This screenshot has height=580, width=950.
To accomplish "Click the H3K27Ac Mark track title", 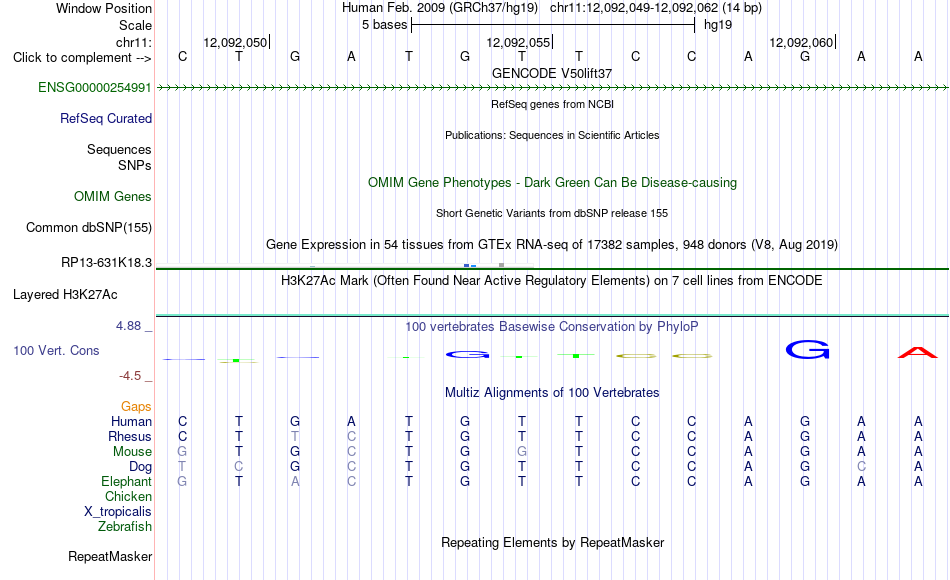I will pyautogui.click(x=552, y=281).
